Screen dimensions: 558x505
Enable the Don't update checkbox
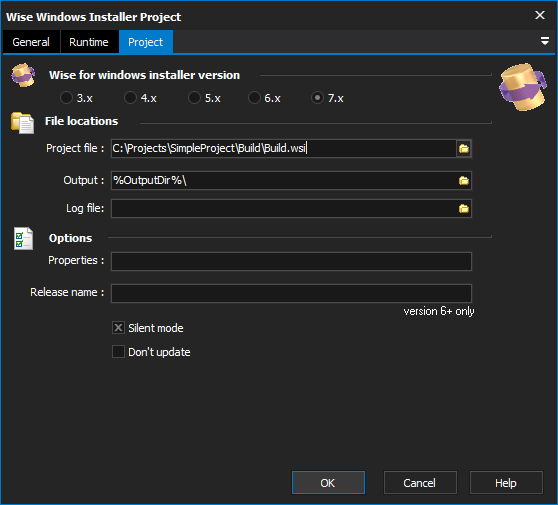[x=118, y=352]
